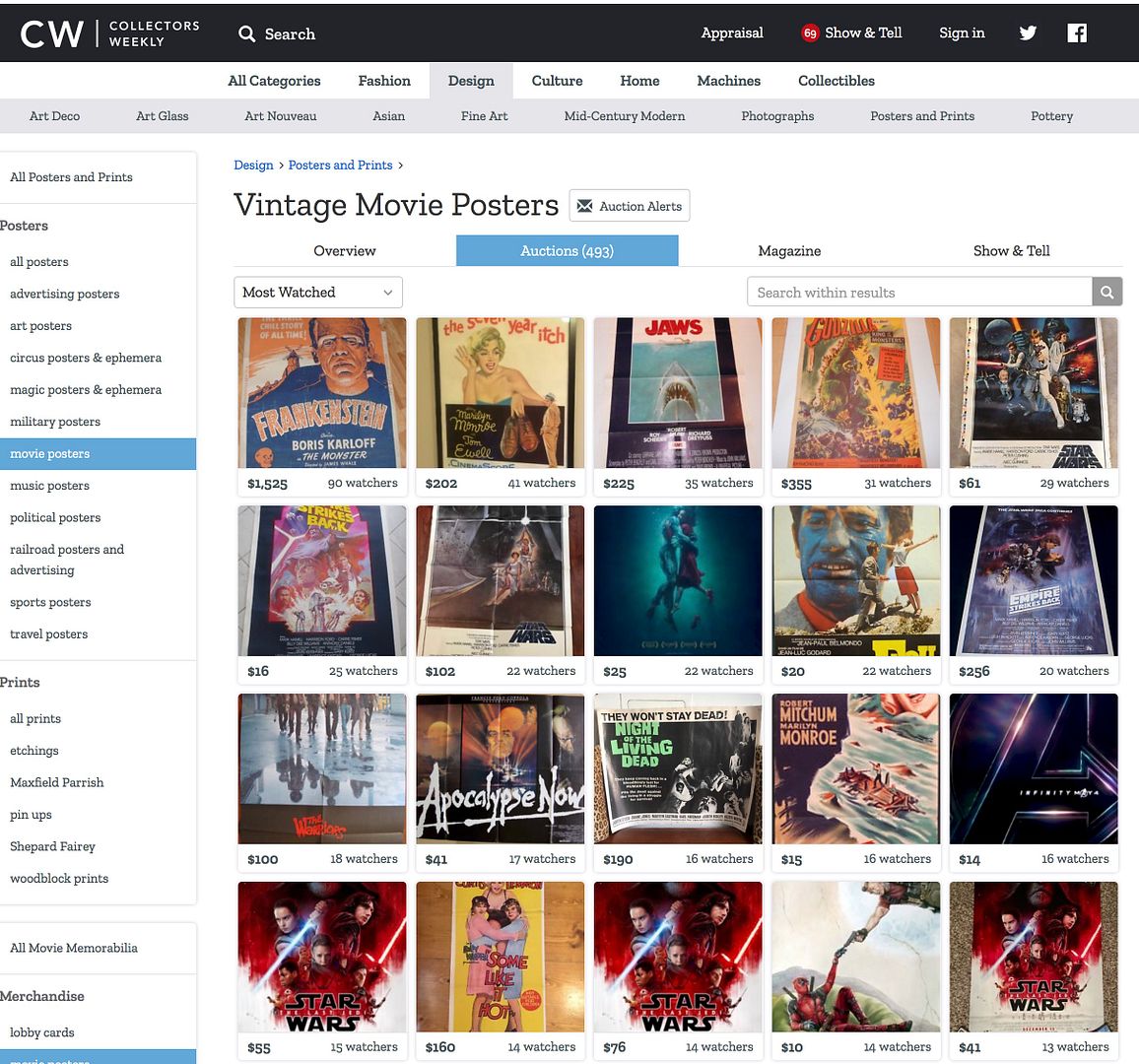Open the Collectibles menu
Image resolution: width=1139 pixels, height=1064 pixels.
point(837,81)
